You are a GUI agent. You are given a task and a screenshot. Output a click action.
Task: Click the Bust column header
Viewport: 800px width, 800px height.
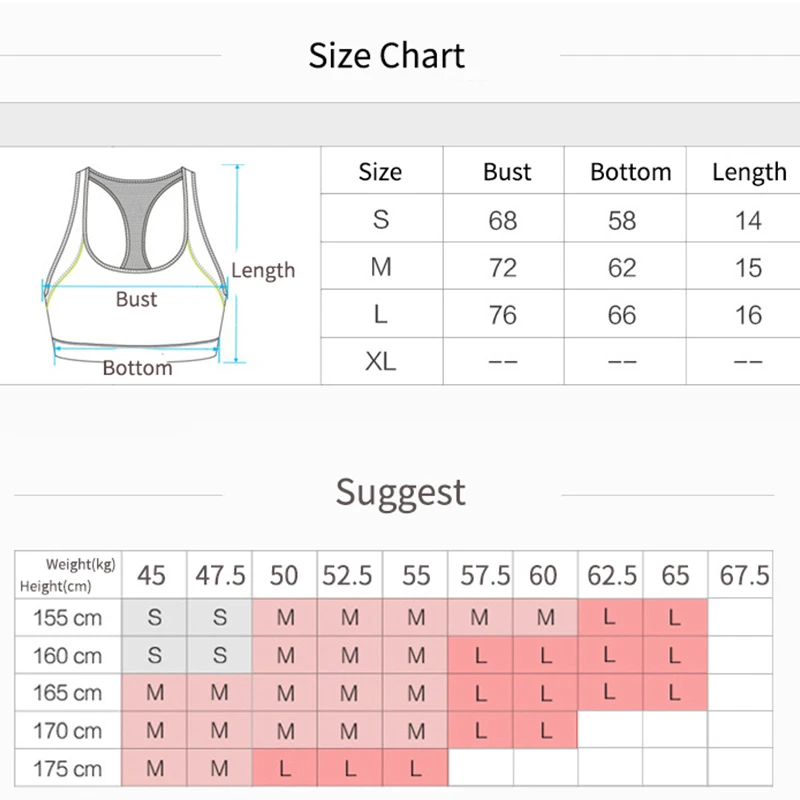(507, 172)
